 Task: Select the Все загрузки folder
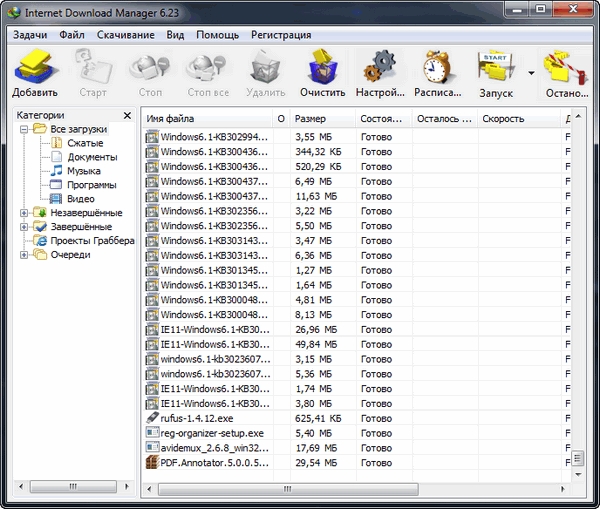pyautogui.click(x=78, y=129)
